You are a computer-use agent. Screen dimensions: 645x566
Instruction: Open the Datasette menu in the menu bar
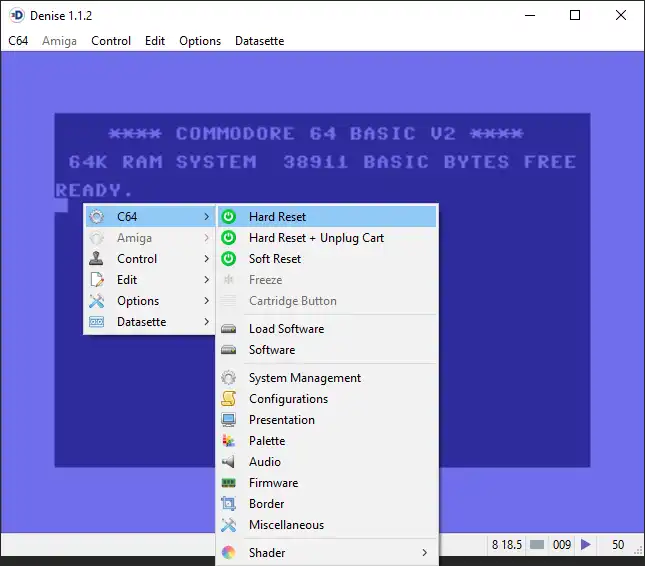[x=260, y=41]
